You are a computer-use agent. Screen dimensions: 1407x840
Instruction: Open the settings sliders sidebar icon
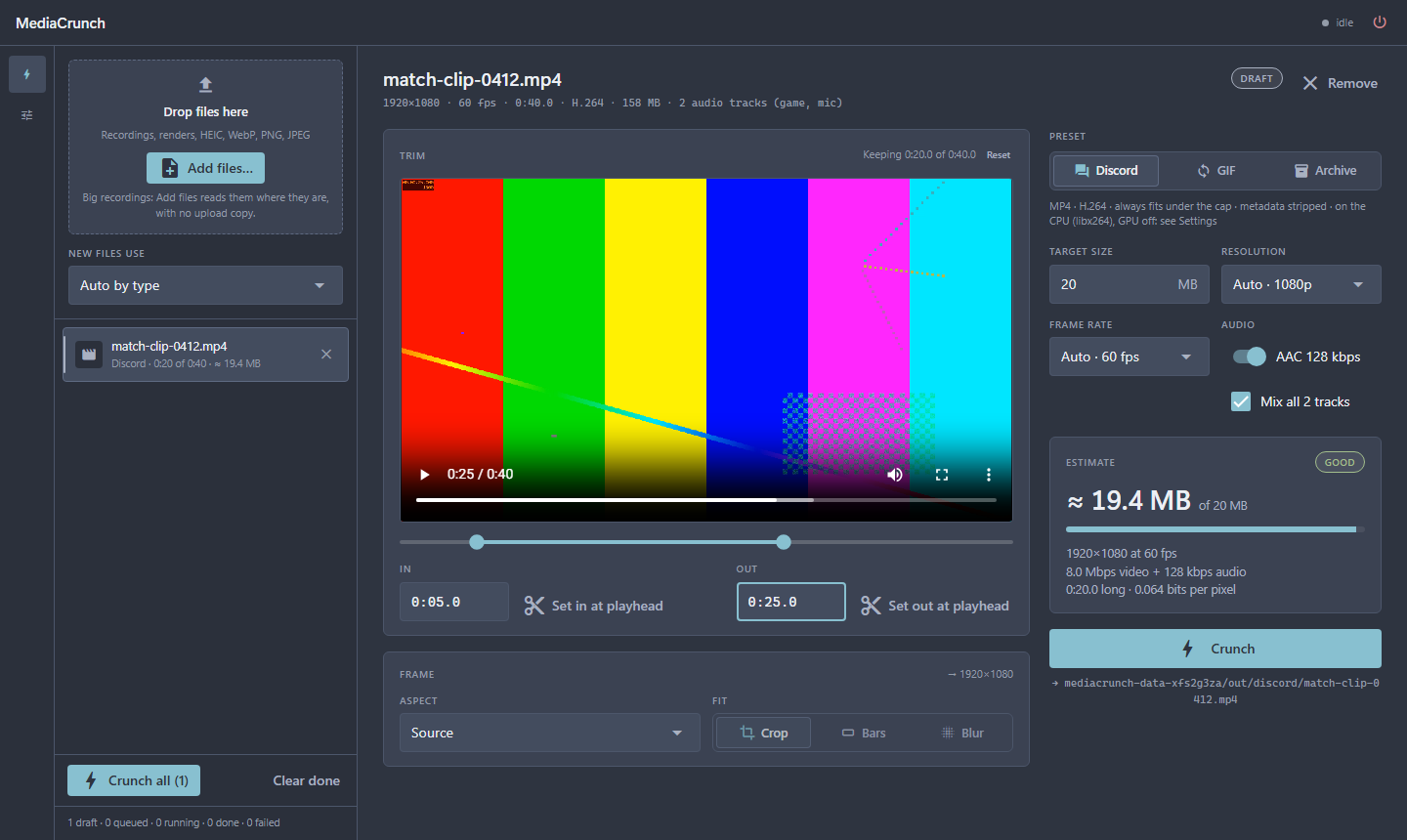pyautogui.click(x=27, y=115)
